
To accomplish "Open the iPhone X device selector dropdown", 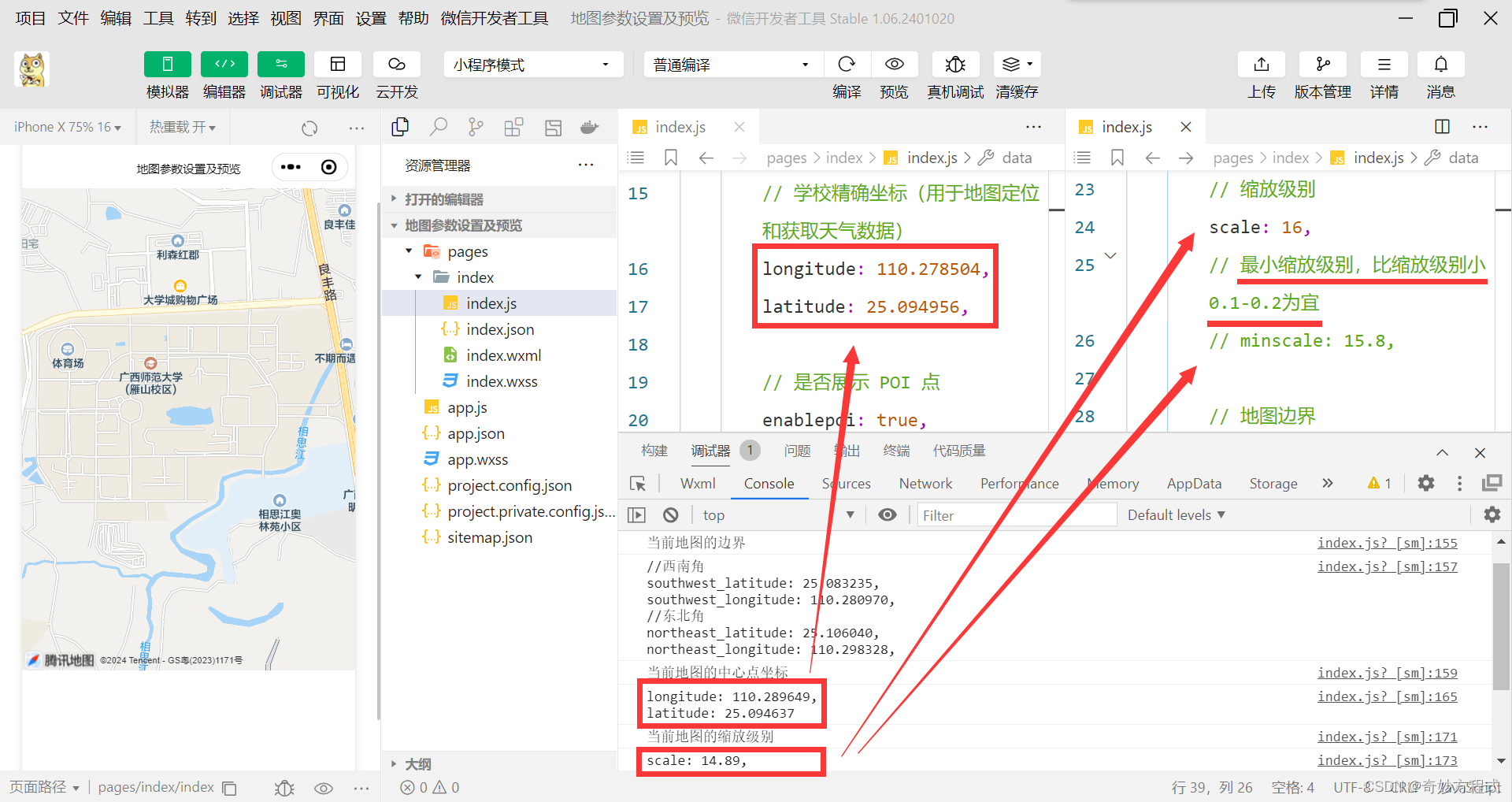I will (x=68, y=127).
